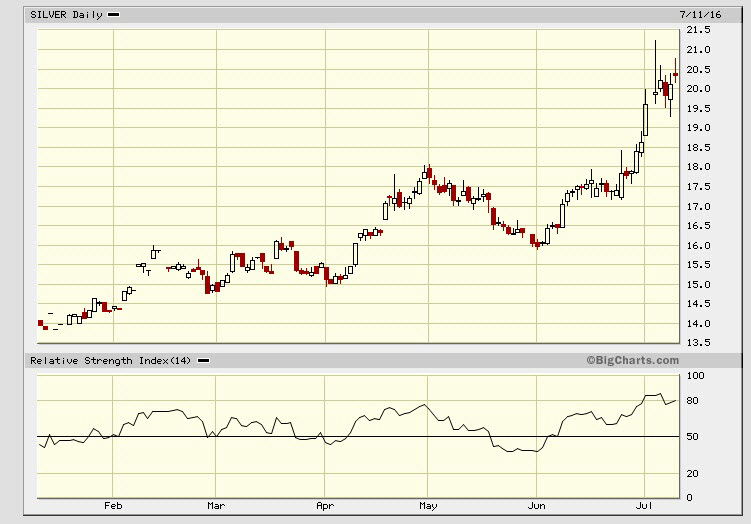This screenshot has width=751, height=524.
Task: Select the SILVER Daily chart title
Action: click(x=66, y=15)
